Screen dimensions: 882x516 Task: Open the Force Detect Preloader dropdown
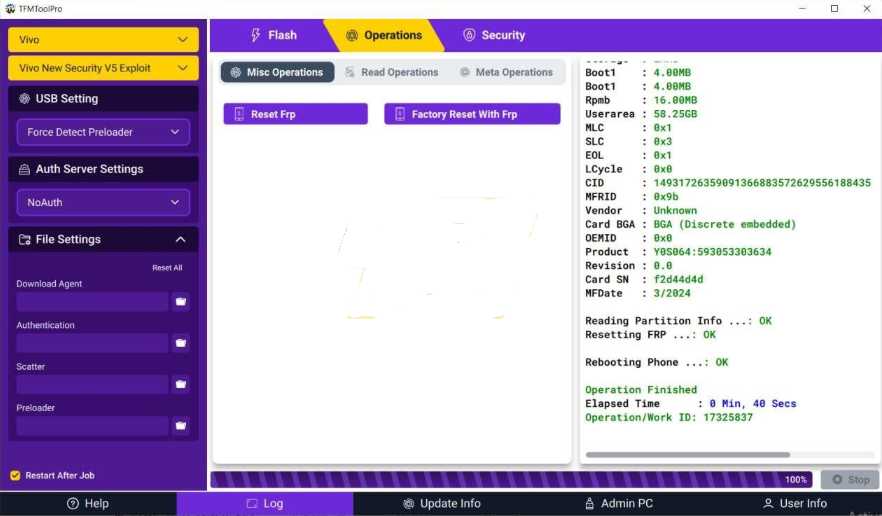pos(103,132)
